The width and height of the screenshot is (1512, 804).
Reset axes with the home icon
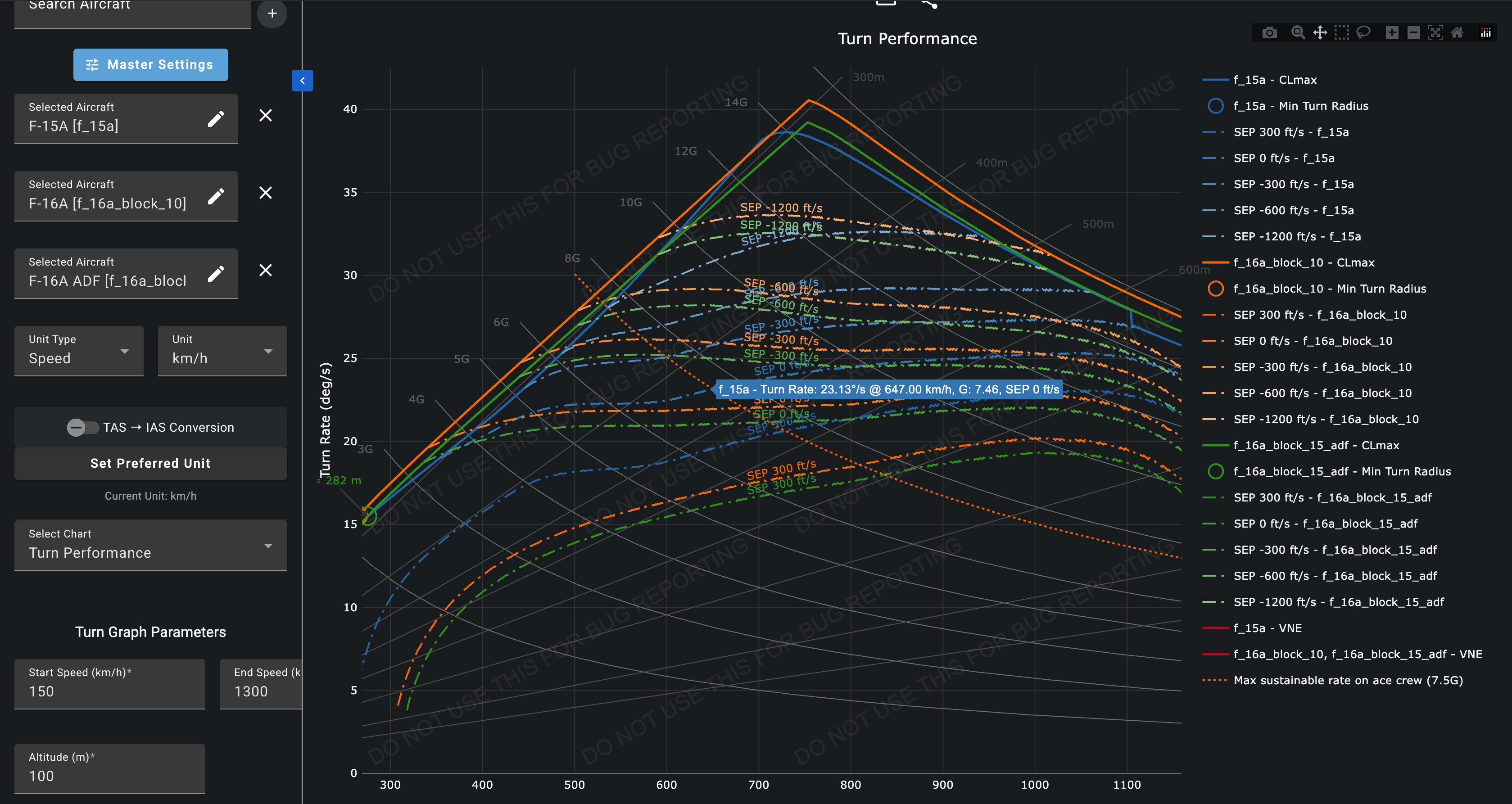pyautogui.click(x=1457, y=33)
